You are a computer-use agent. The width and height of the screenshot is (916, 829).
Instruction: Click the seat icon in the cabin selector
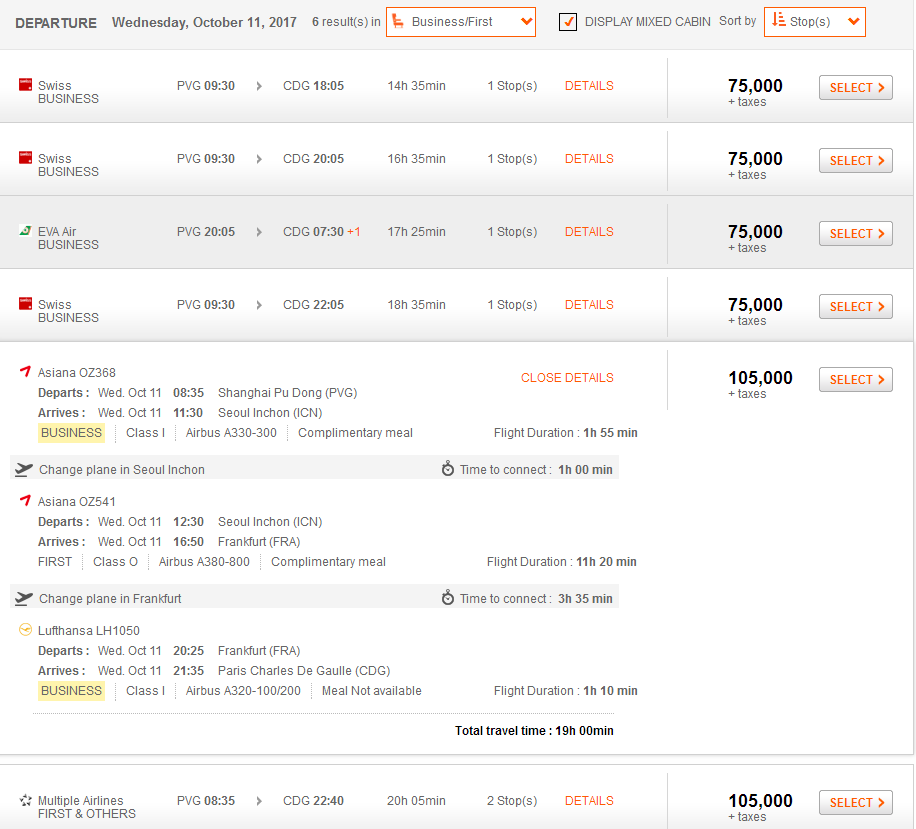click(x=398, y=22)
